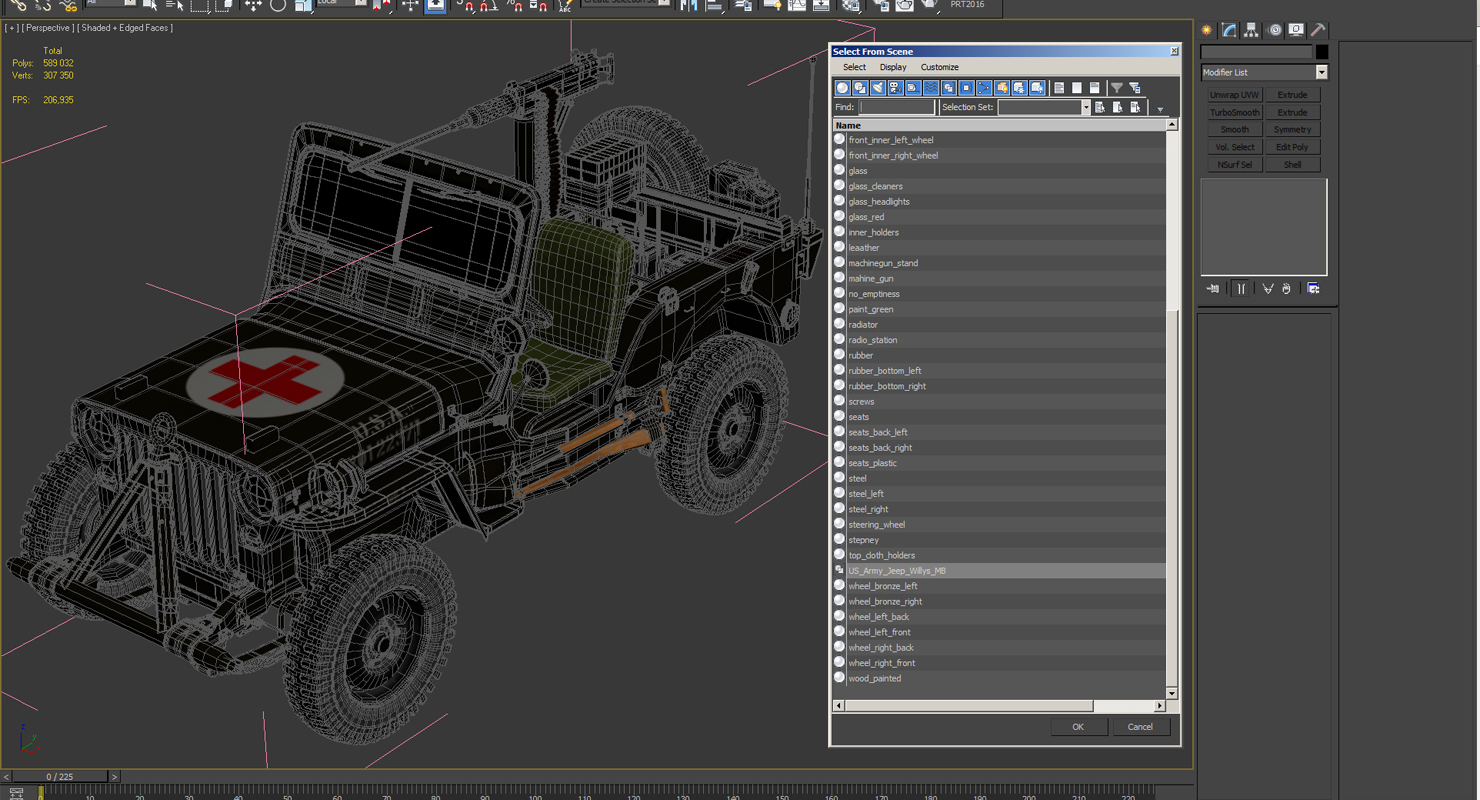
Task: Open the Customize menu in dialog
Action: (939, 67)
